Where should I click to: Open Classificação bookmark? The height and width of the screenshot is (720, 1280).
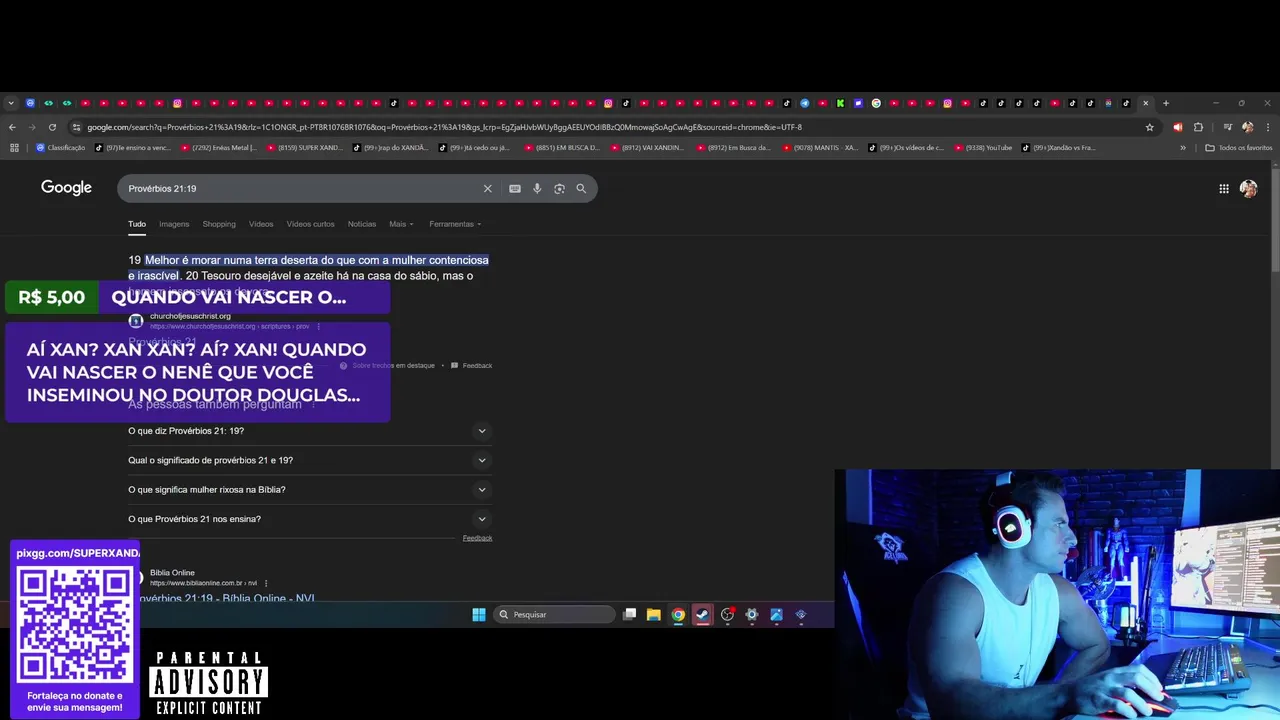61,148
